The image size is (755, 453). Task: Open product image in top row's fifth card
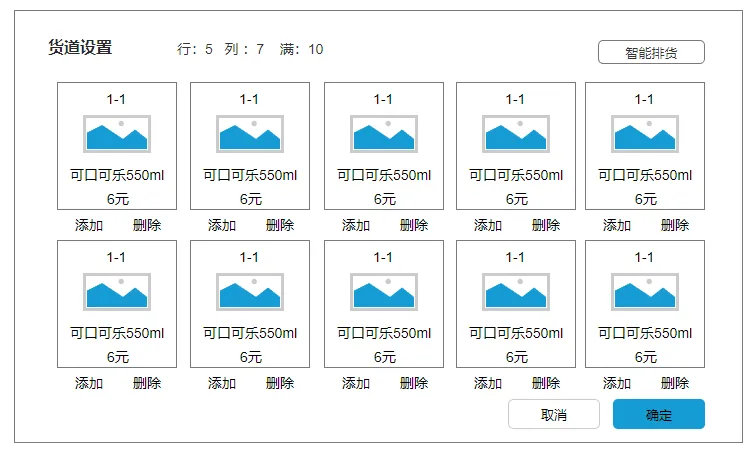point(645,134)
